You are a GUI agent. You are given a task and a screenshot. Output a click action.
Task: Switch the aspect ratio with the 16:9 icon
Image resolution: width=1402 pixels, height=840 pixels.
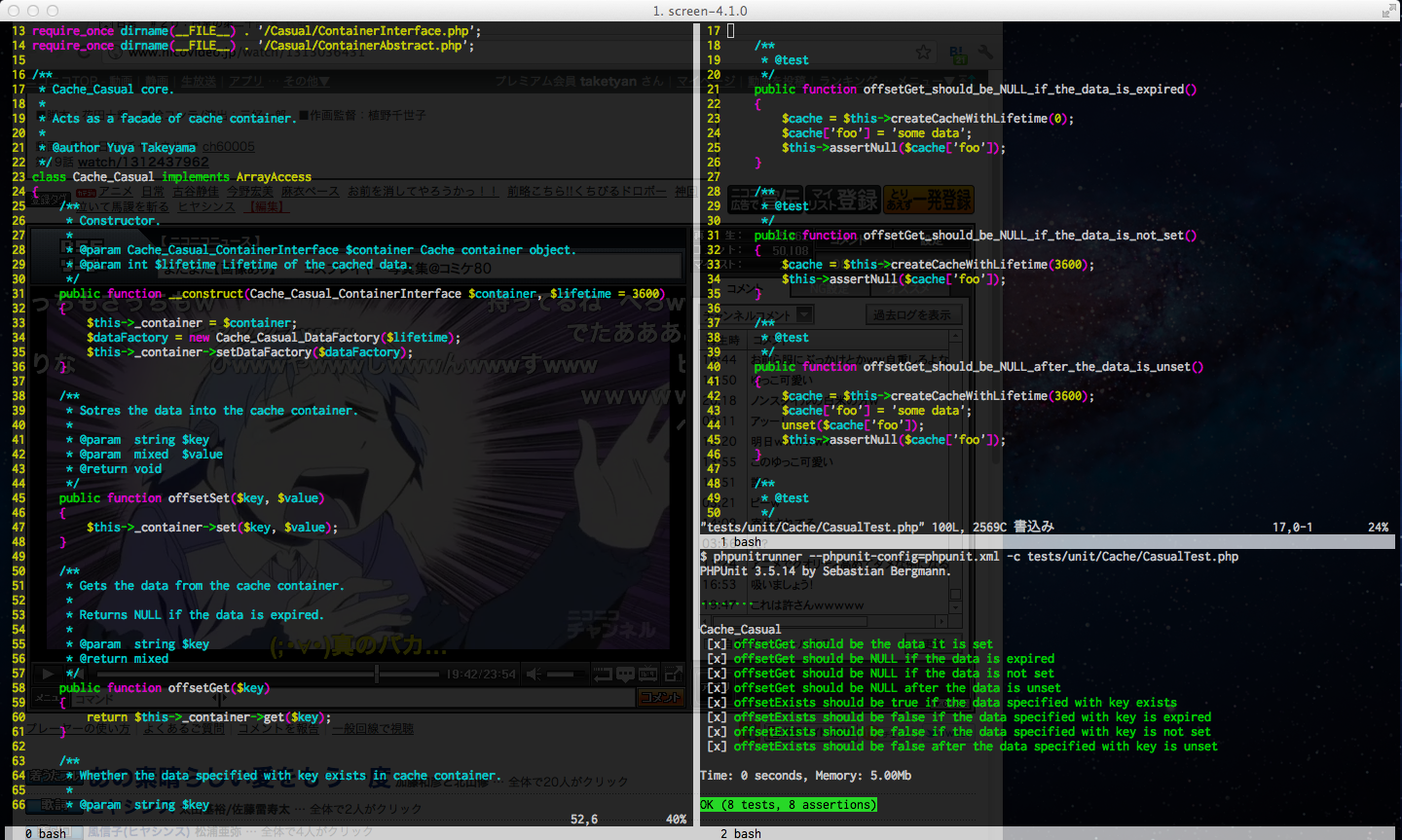pos(648,674)
